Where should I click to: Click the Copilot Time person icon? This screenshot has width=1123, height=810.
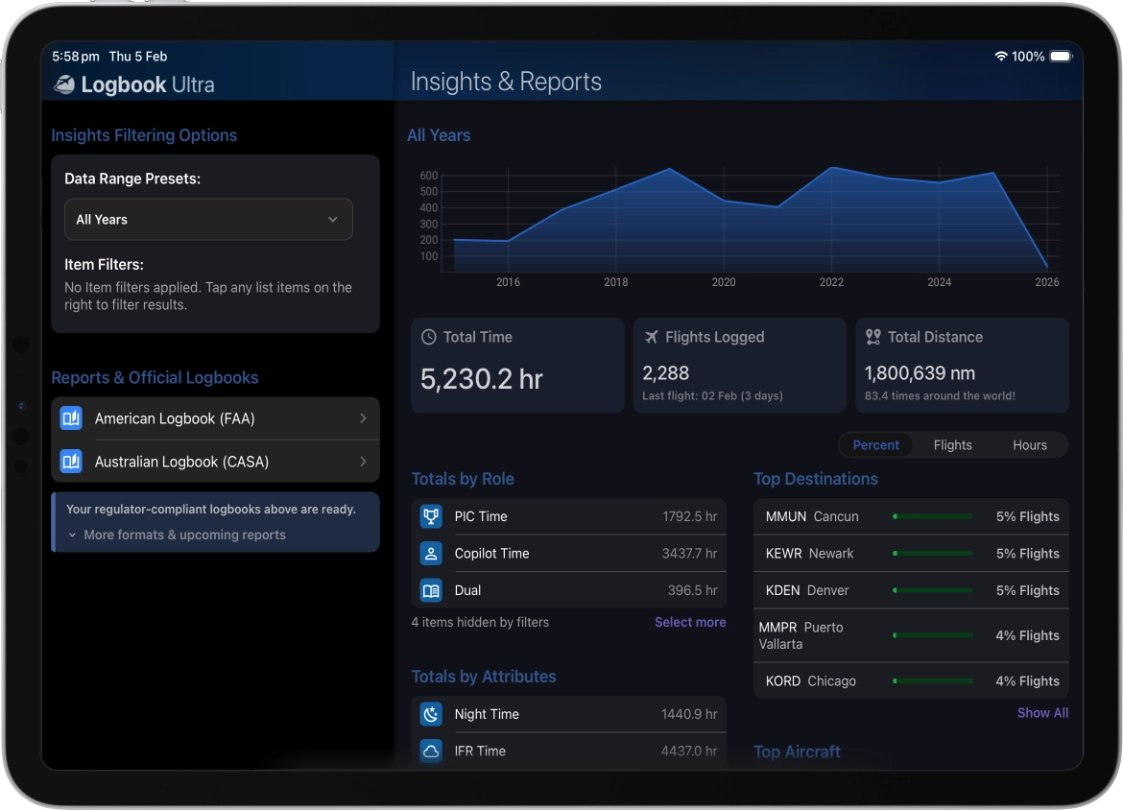(431, 553)
